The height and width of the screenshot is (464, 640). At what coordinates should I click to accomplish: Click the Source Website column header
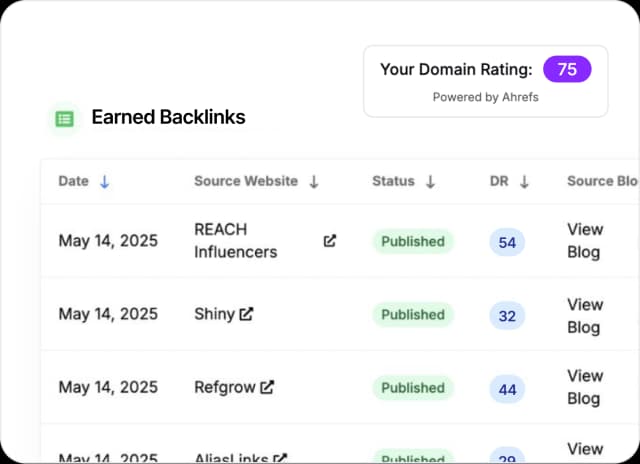[246, 181]
